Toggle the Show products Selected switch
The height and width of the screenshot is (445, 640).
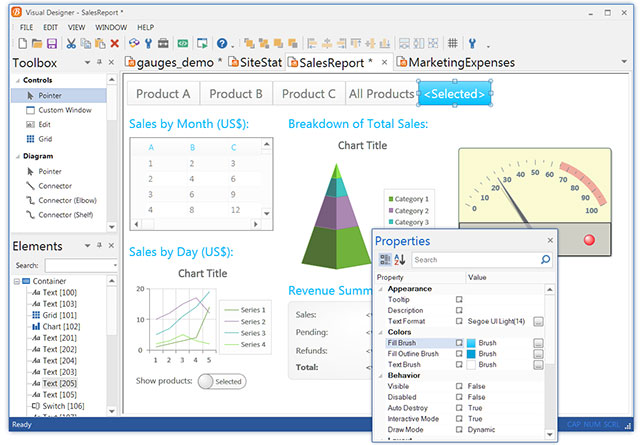pos(222,381)
